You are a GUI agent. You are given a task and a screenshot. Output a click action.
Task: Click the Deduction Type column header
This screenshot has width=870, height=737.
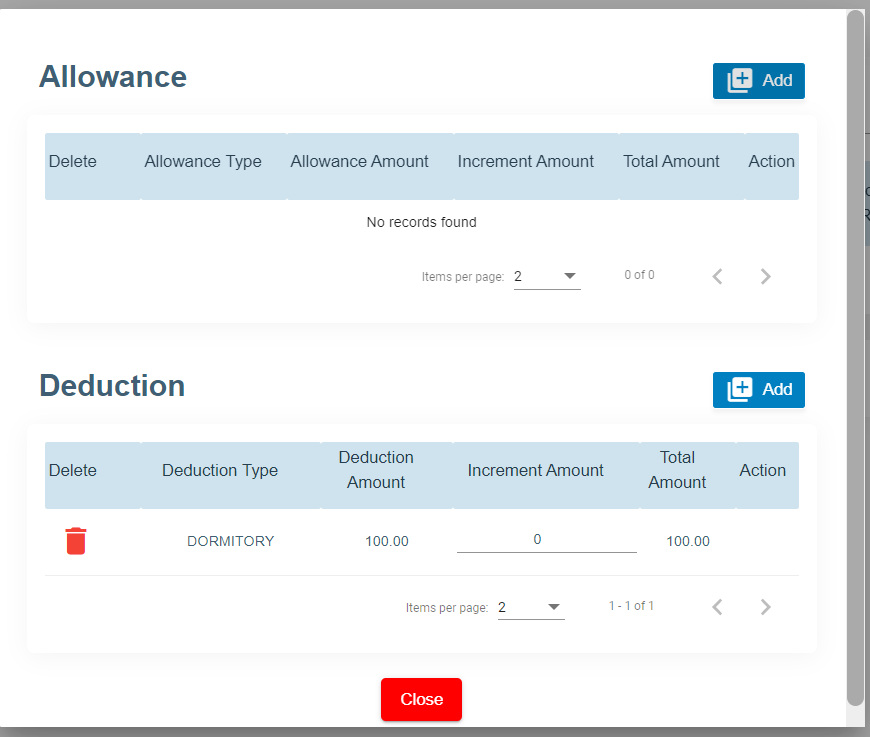220,471
